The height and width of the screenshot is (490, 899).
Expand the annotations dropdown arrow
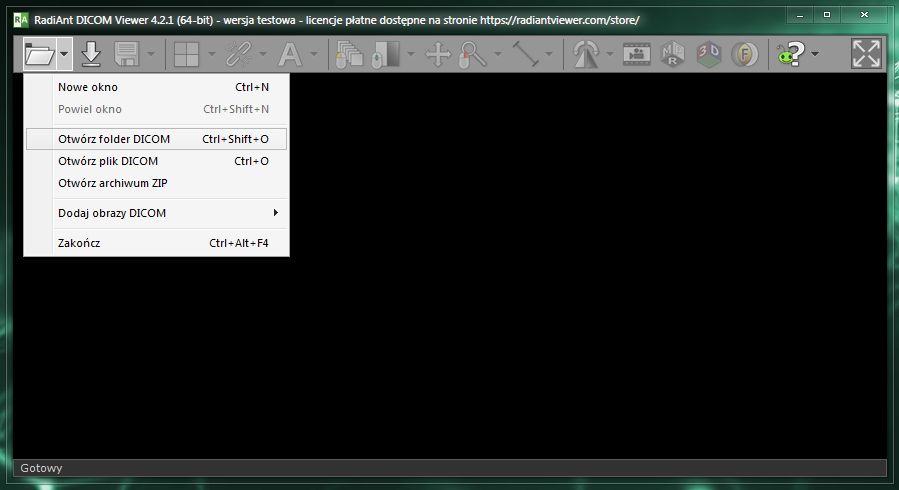pos(314,54)
